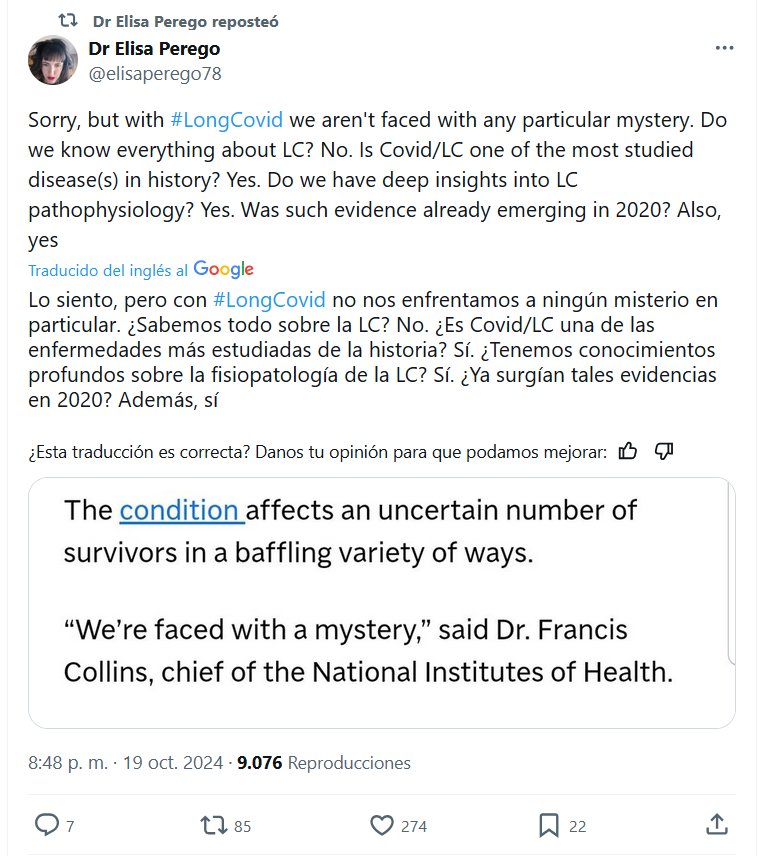
Task: Open the three-dot more options menu
Action: click(x=725, y=48)
